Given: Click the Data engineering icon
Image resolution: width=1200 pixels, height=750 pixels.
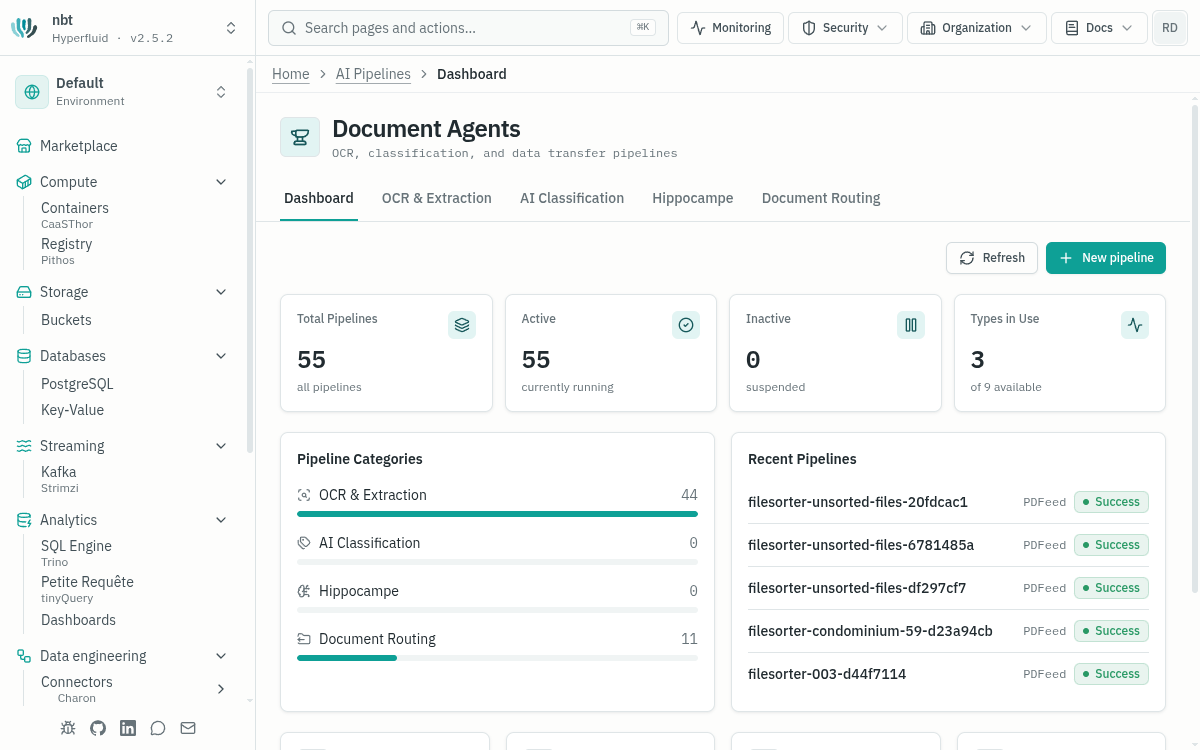Looking at the screenshot, I should click(24, 656).
